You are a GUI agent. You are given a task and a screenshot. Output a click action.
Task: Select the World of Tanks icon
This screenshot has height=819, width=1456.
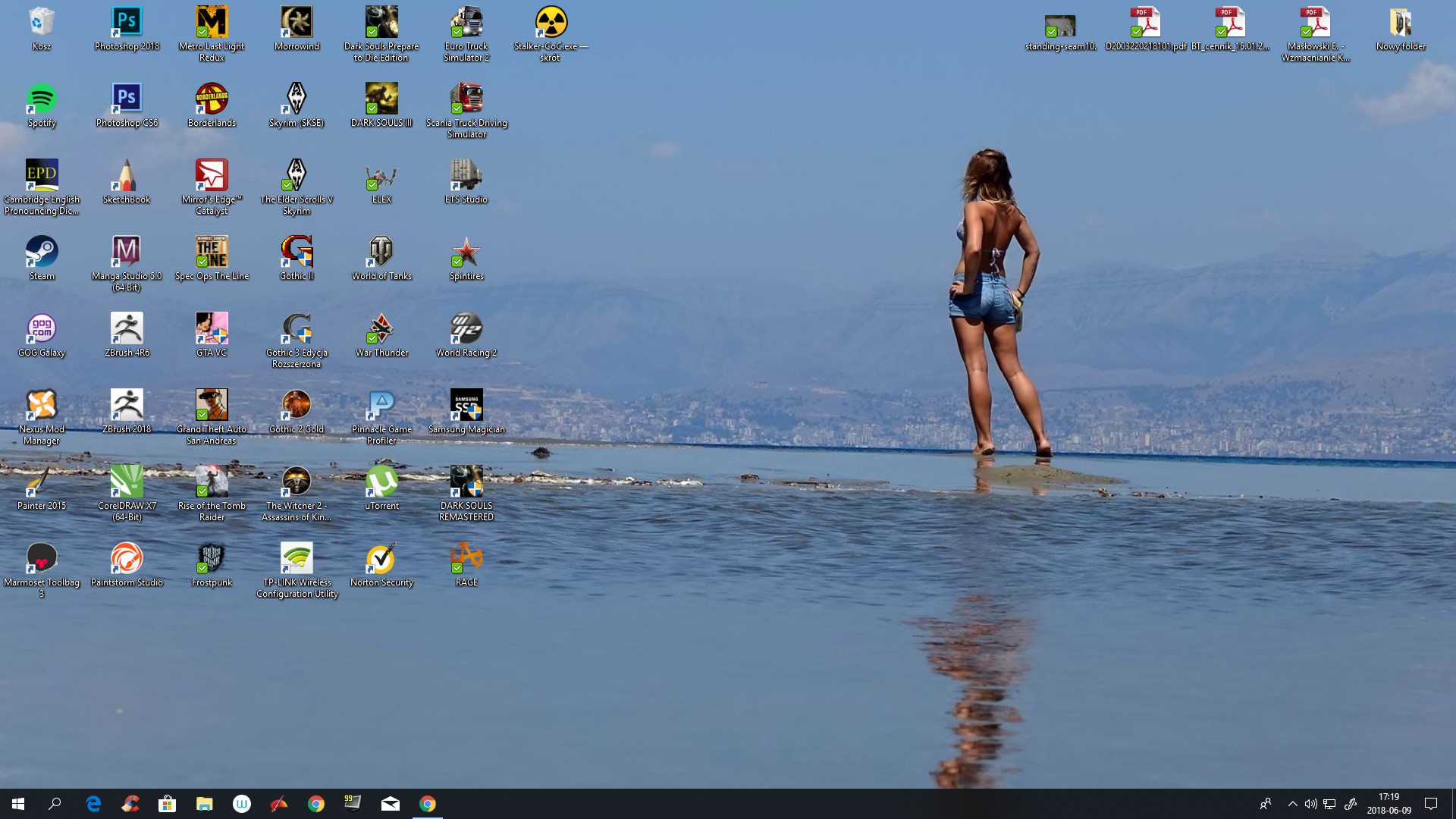click(x=381, y=253)
